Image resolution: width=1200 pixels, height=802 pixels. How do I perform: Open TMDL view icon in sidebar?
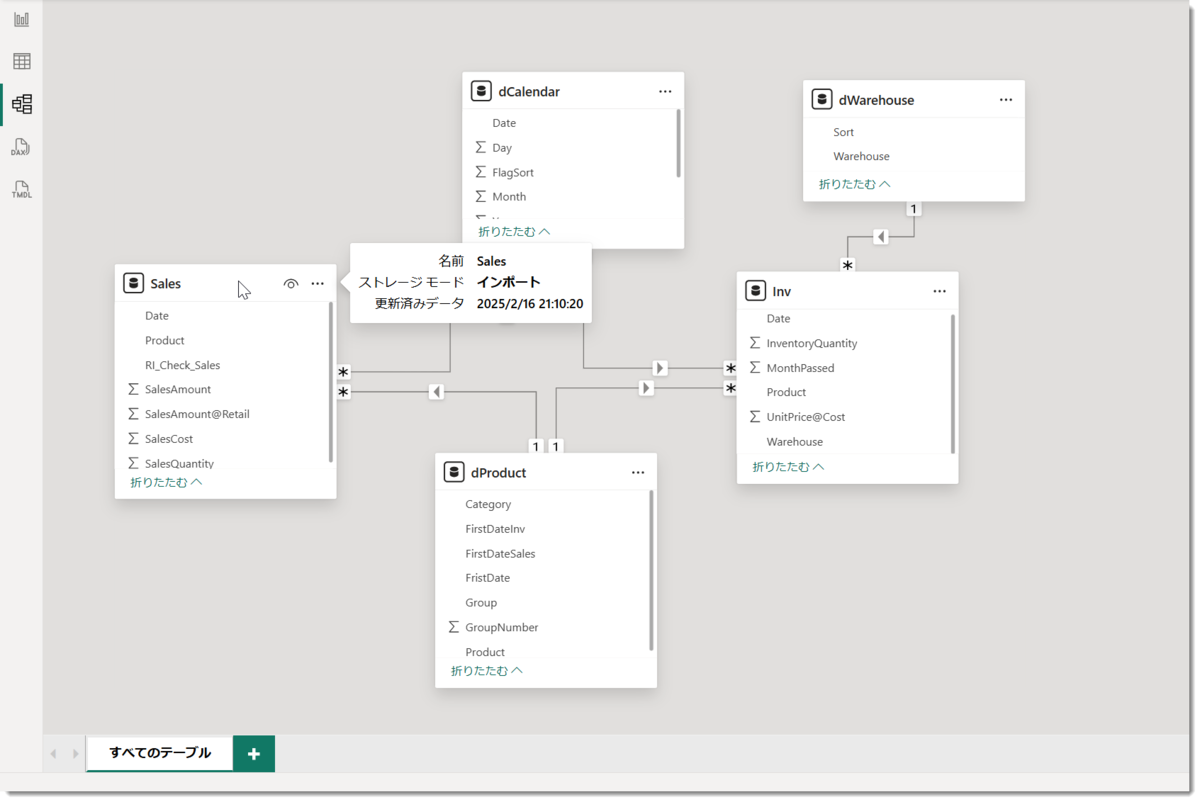[21, 189]
